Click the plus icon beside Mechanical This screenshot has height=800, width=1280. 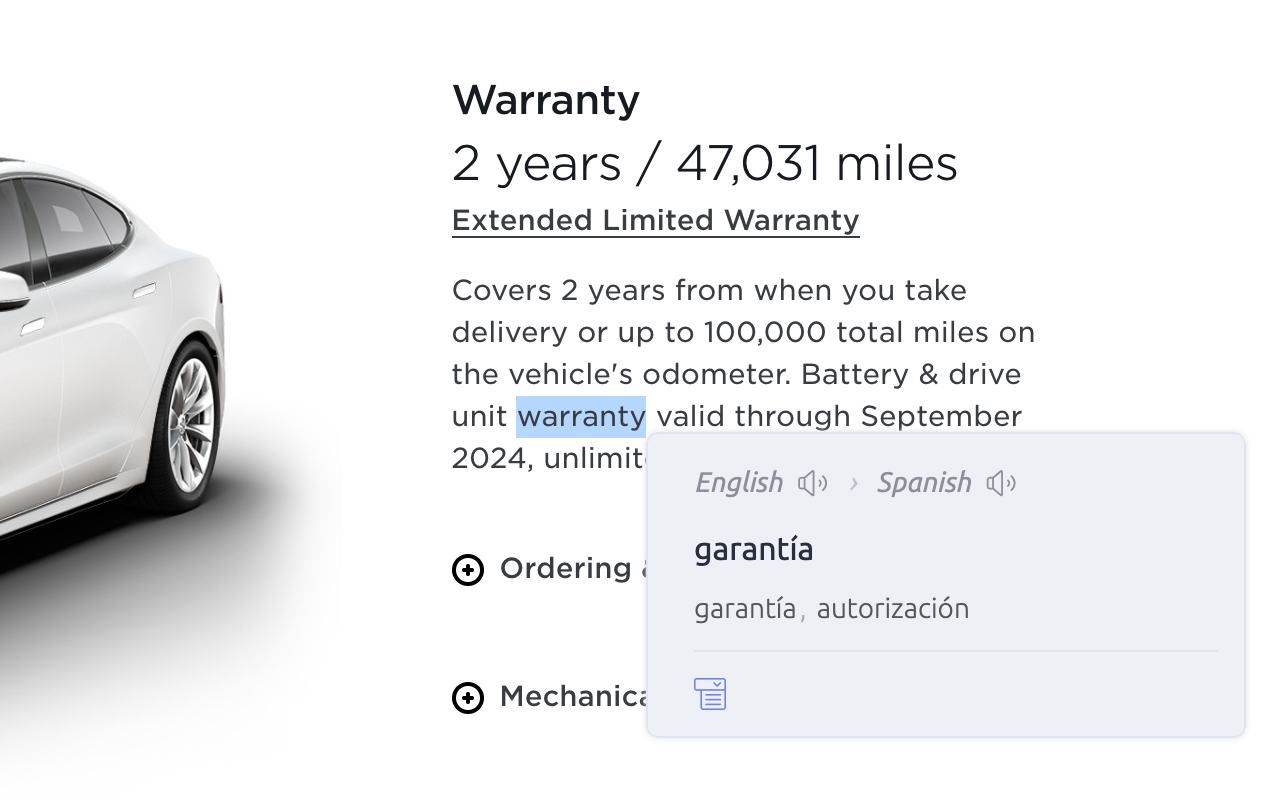click(x=468, y=698)
